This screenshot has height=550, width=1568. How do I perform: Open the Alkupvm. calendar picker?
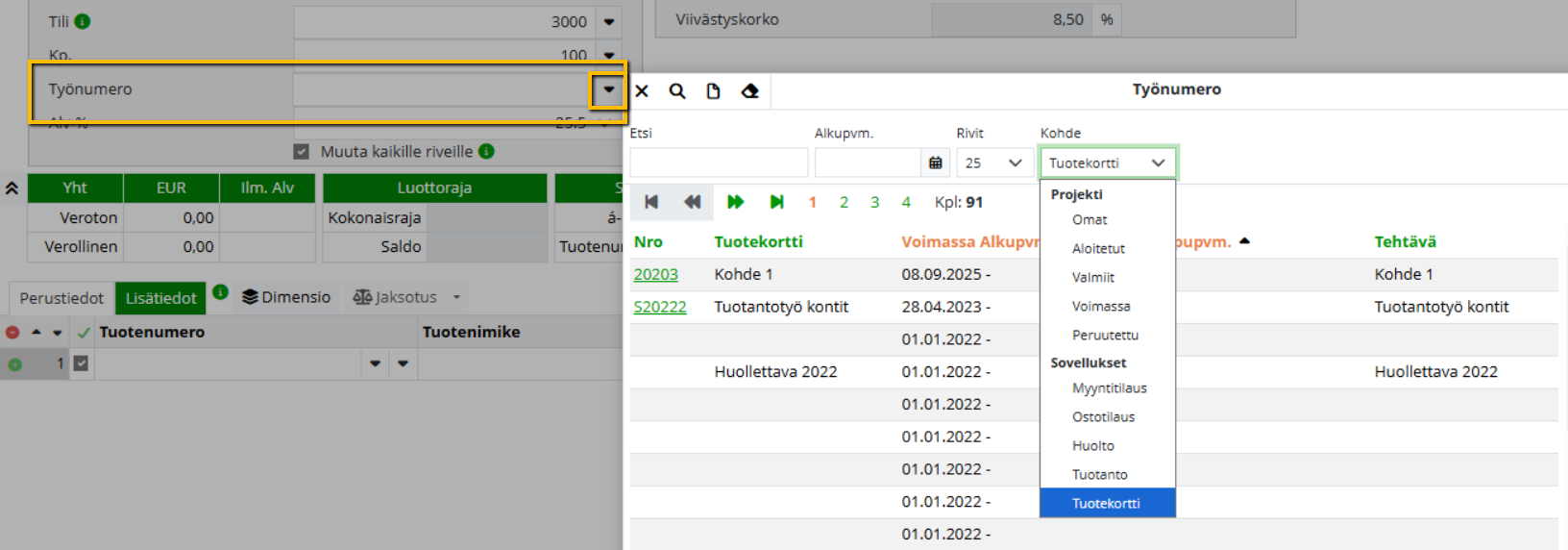click(935, 163)
